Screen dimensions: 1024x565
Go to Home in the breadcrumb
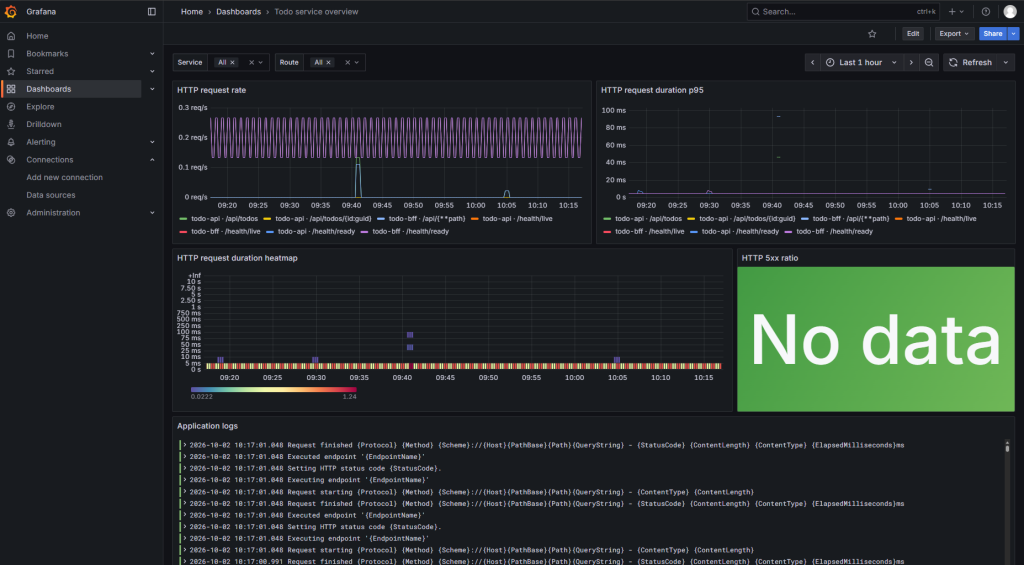(x=191, y=12)
